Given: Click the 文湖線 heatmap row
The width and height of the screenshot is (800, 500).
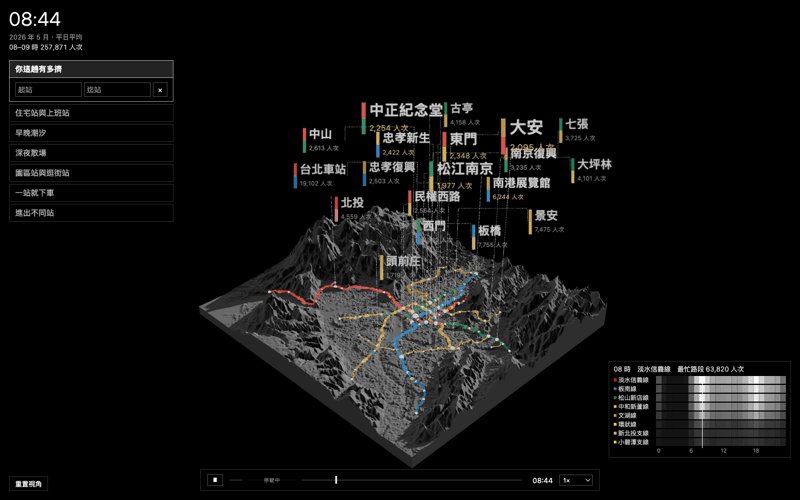Looking at the screenshot, I should 721,415.
